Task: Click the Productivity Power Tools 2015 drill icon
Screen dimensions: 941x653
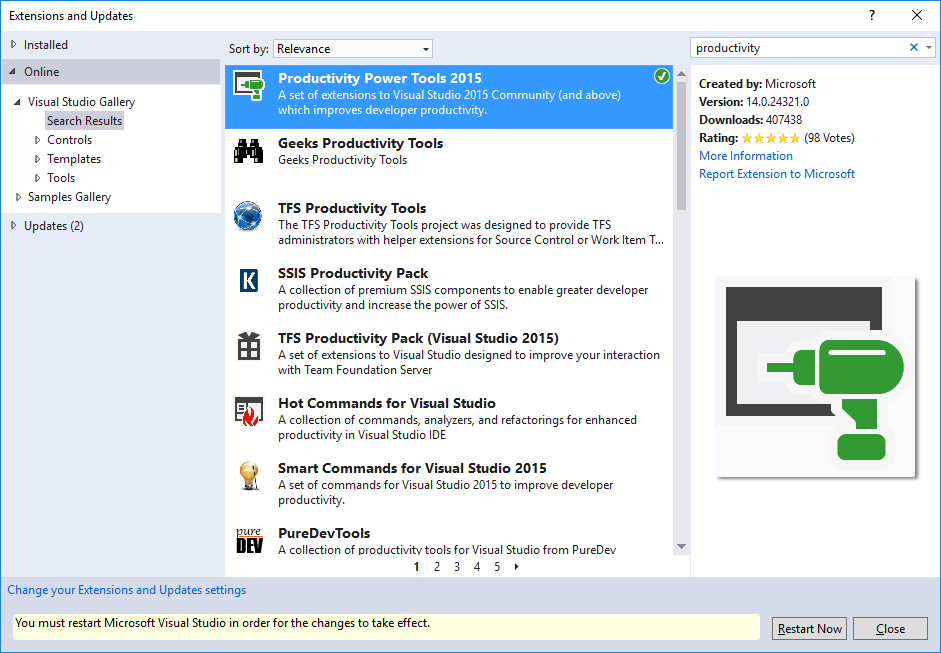Action: point(248,86)
